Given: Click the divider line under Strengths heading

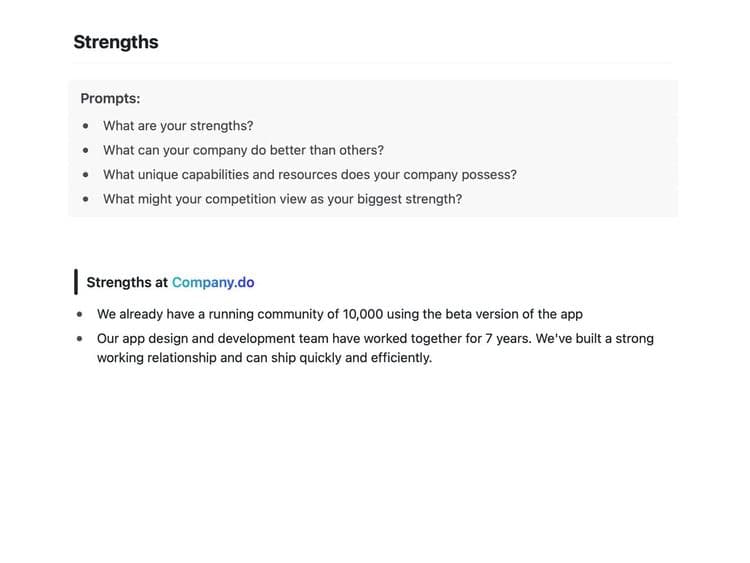Looking at the screenshot, I should [373, 63].
